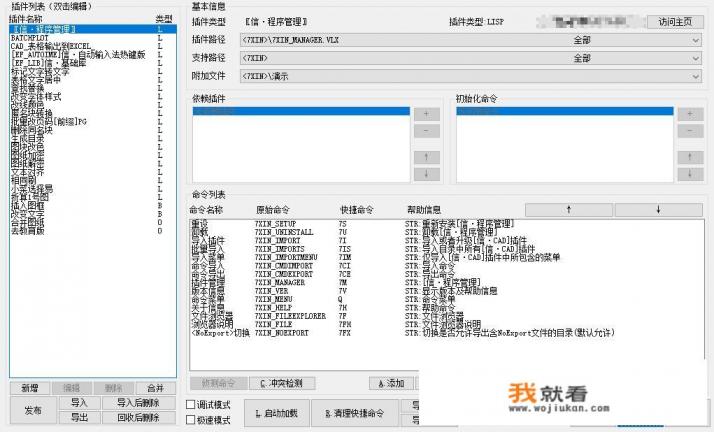714x432 pixels.
Task: Open the 插件路径 dropdown
Action: (x=471, y=40)
